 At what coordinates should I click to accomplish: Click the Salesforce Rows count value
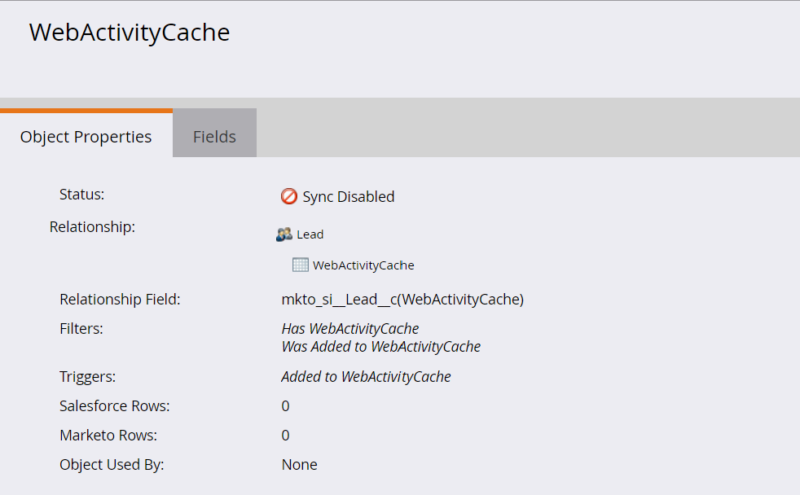click(285, 406)
